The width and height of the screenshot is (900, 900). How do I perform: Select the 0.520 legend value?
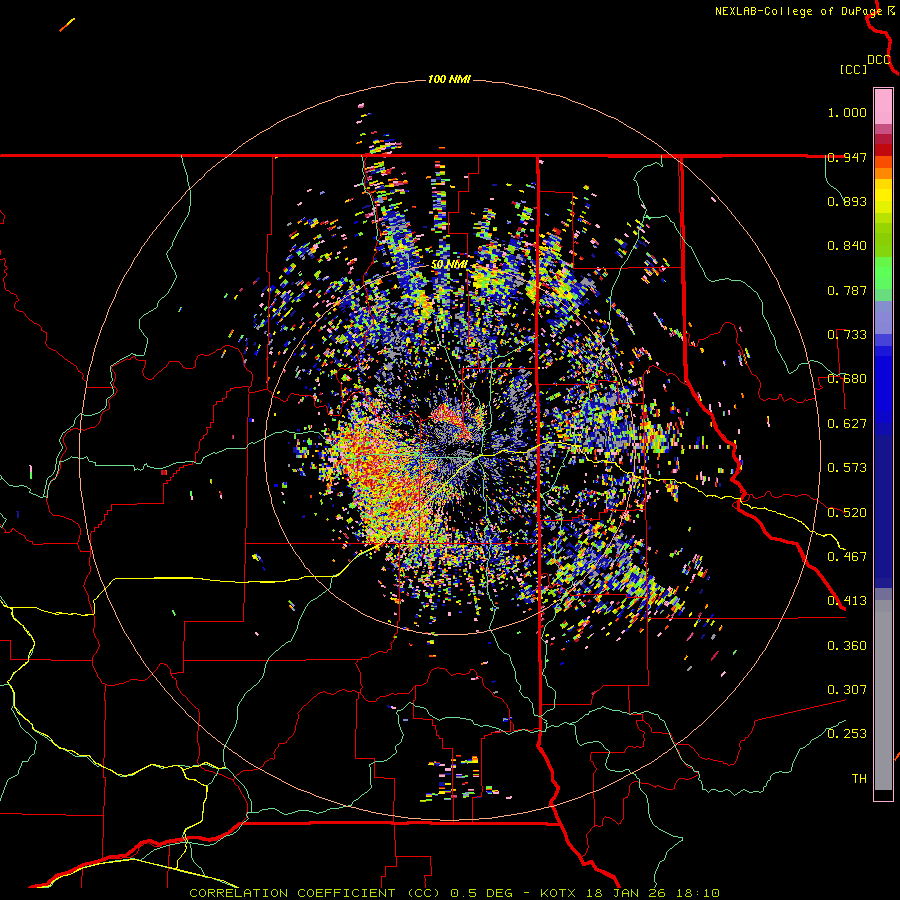point(847,512)
